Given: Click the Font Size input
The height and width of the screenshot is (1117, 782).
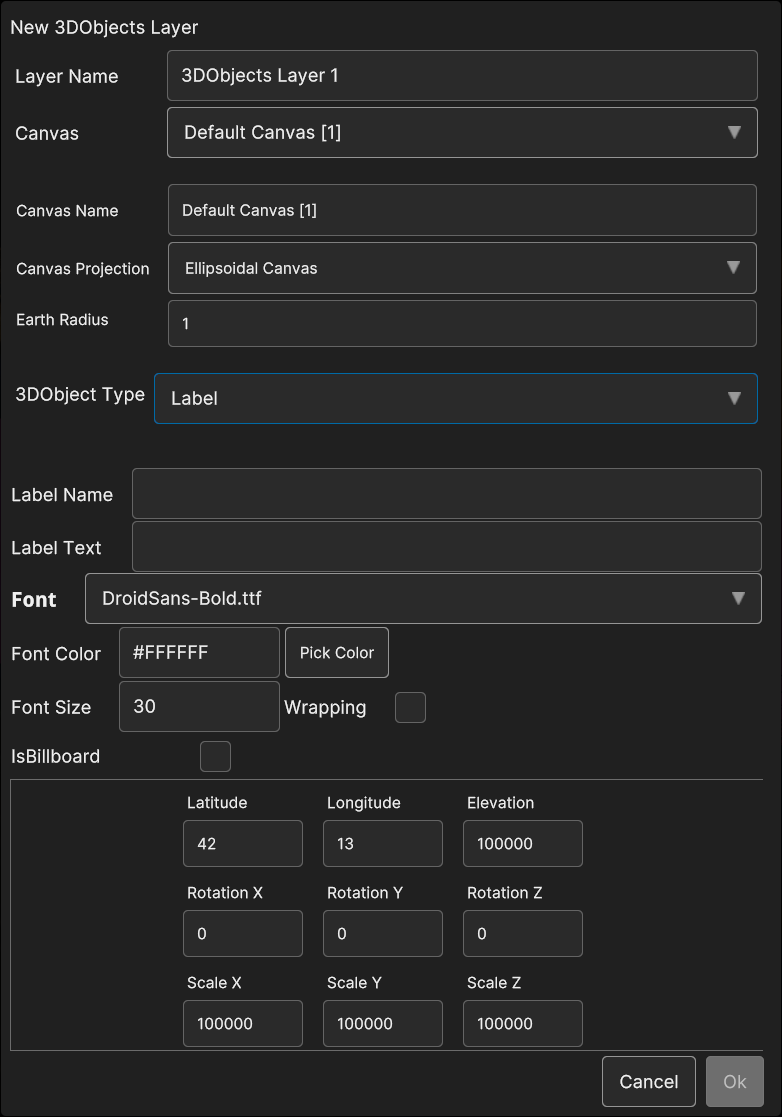Looking at the screenshot, I should (x=199, y=707).
